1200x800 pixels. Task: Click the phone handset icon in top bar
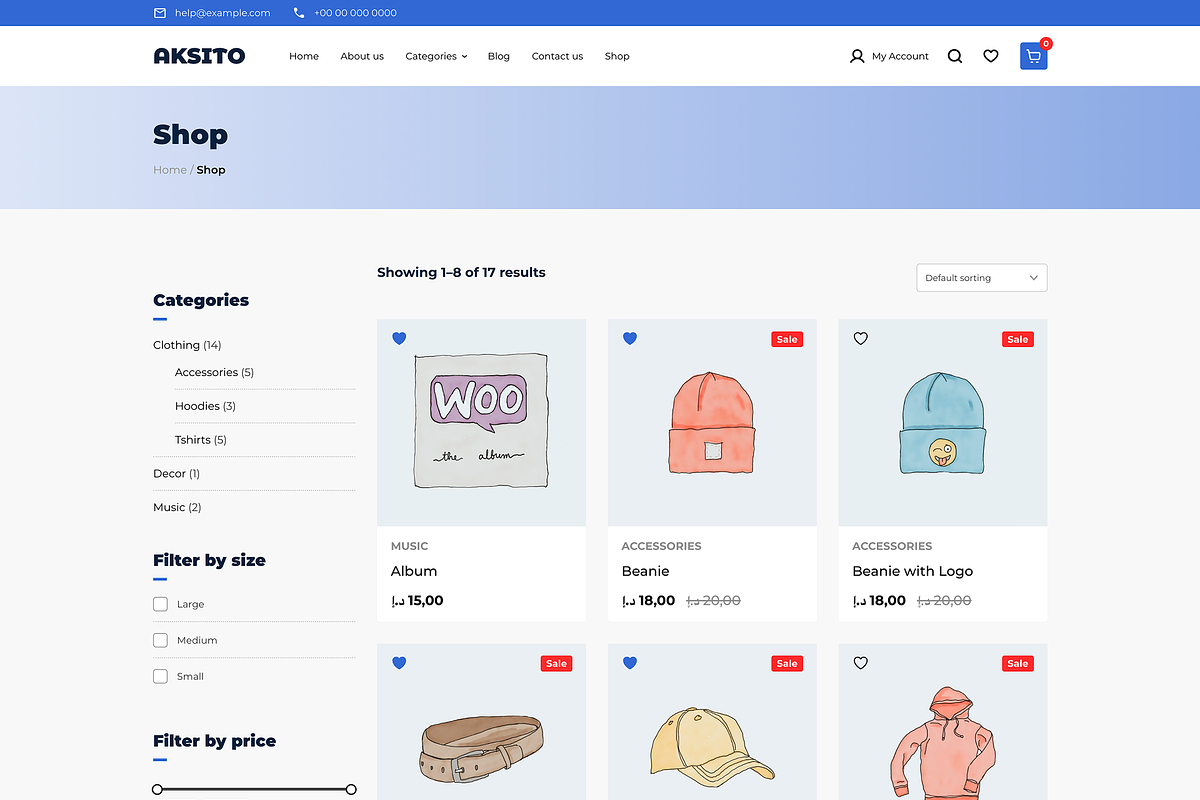tap(299, 13)
